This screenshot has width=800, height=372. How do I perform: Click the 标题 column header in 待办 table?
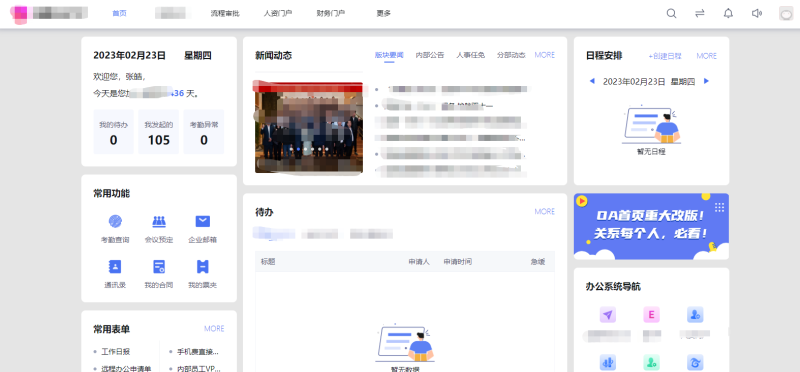click(x=268, y=262)
